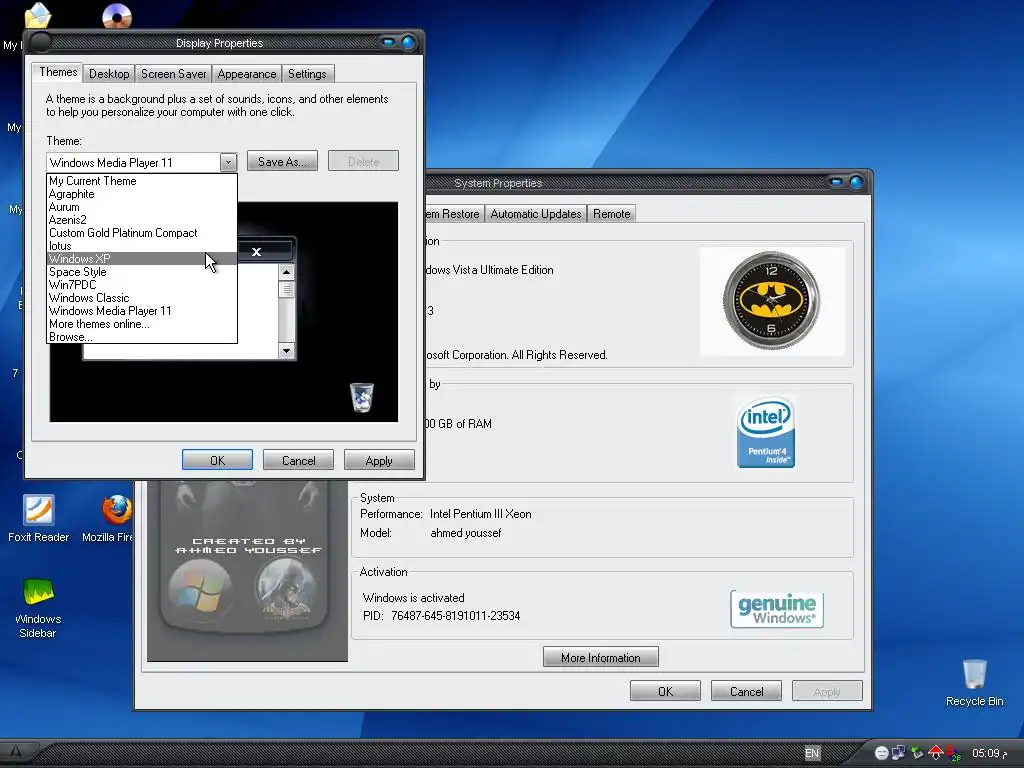Select Windows Media Player 11 in the list
This screenshot has width=1024, height=768.
tap(142, 311)
